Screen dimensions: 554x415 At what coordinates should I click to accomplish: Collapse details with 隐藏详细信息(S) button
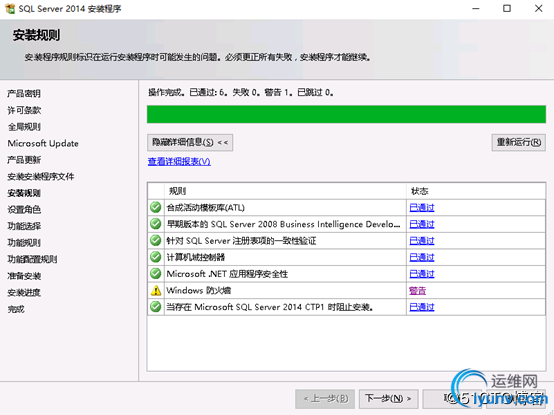coord(190,142)
